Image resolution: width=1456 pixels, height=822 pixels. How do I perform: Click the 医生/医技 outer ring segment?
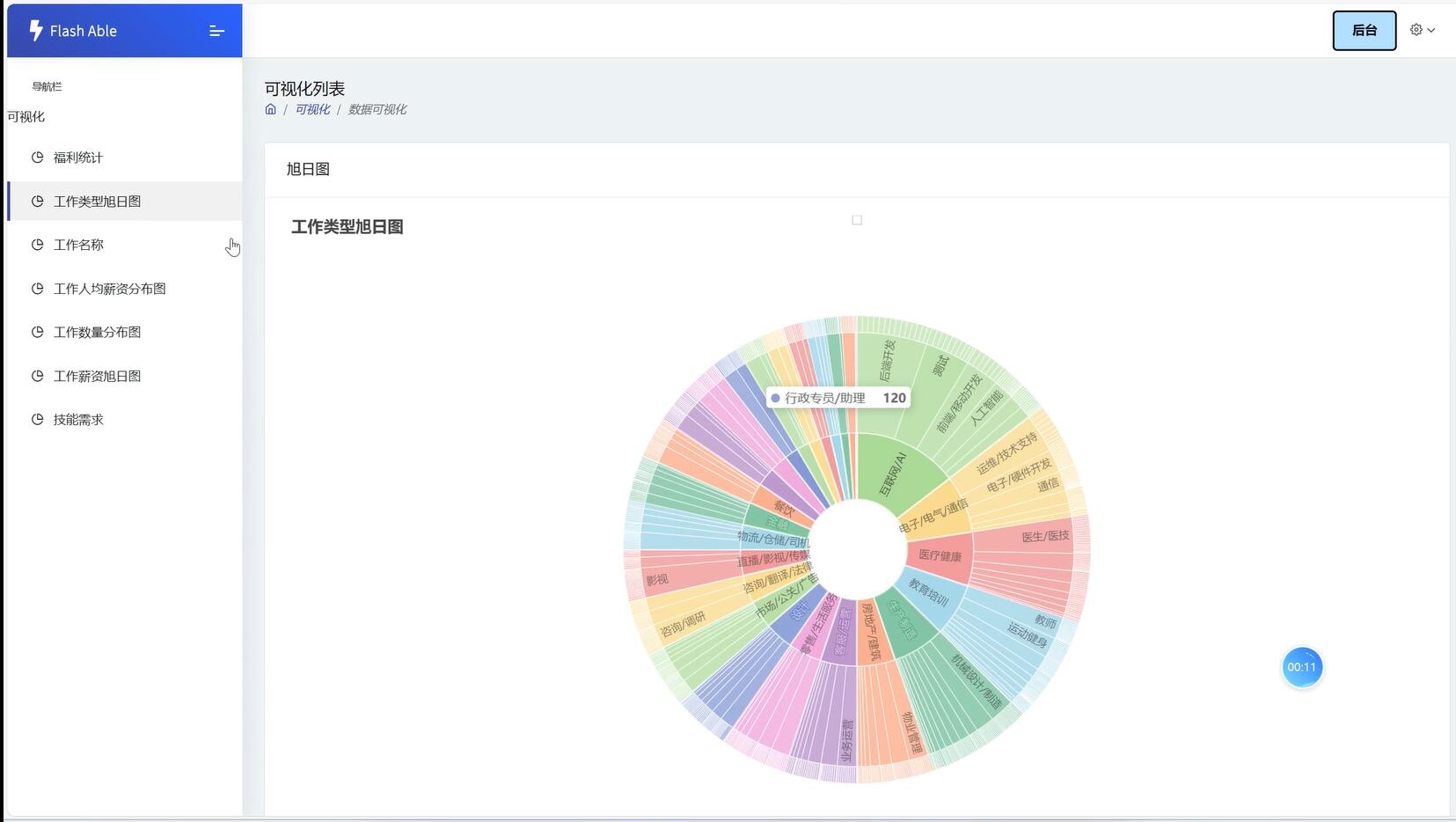point(1044,537)
